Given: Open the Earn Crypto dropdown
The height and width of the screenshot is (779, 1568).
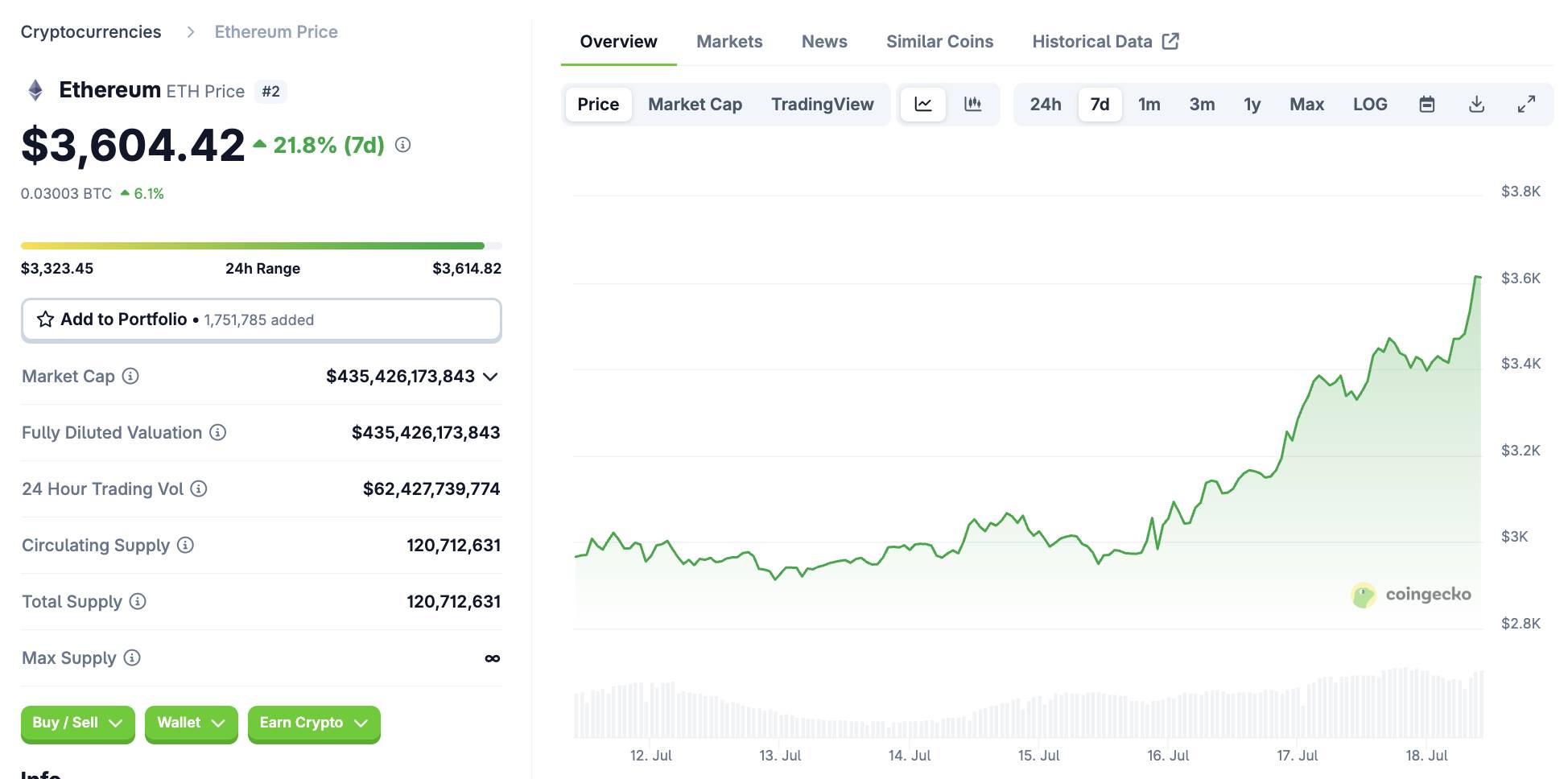Looking at the screenshot, I should pyautogui.click(x=314, y=723).
